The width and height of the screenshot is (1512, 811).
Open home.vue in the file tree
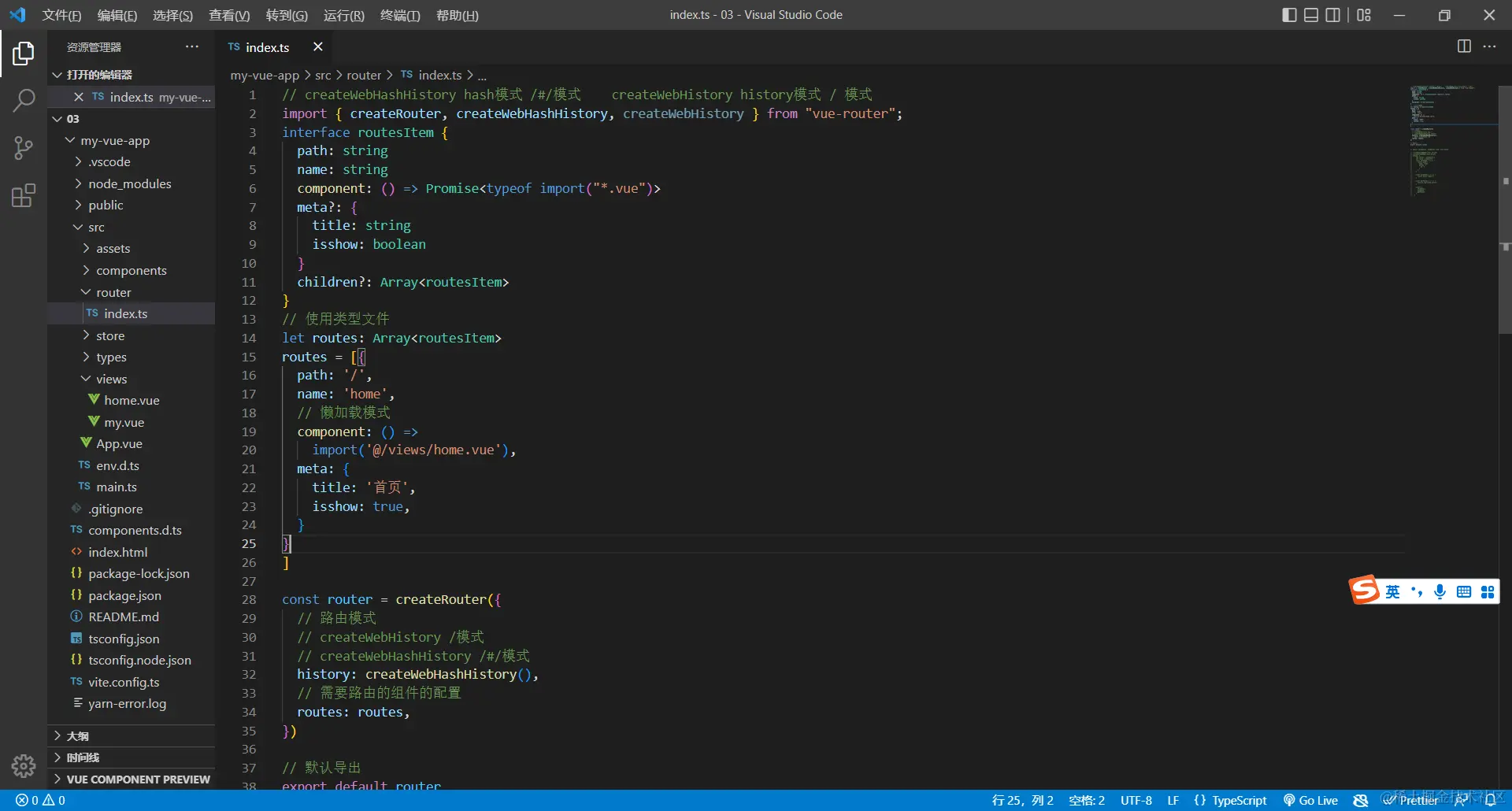tap(132, 400)
